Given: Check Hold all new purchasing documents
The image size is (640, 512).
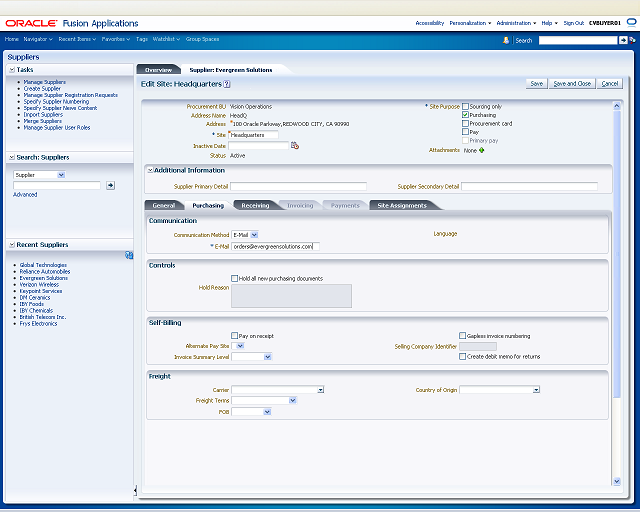Looking at the screenshot, I should click(x=234, y=278).
